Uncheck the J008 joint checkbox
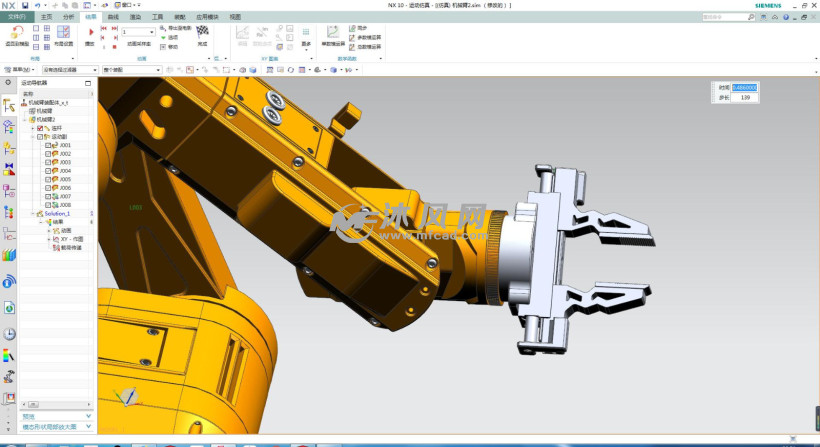 click(x=48, y=205)
